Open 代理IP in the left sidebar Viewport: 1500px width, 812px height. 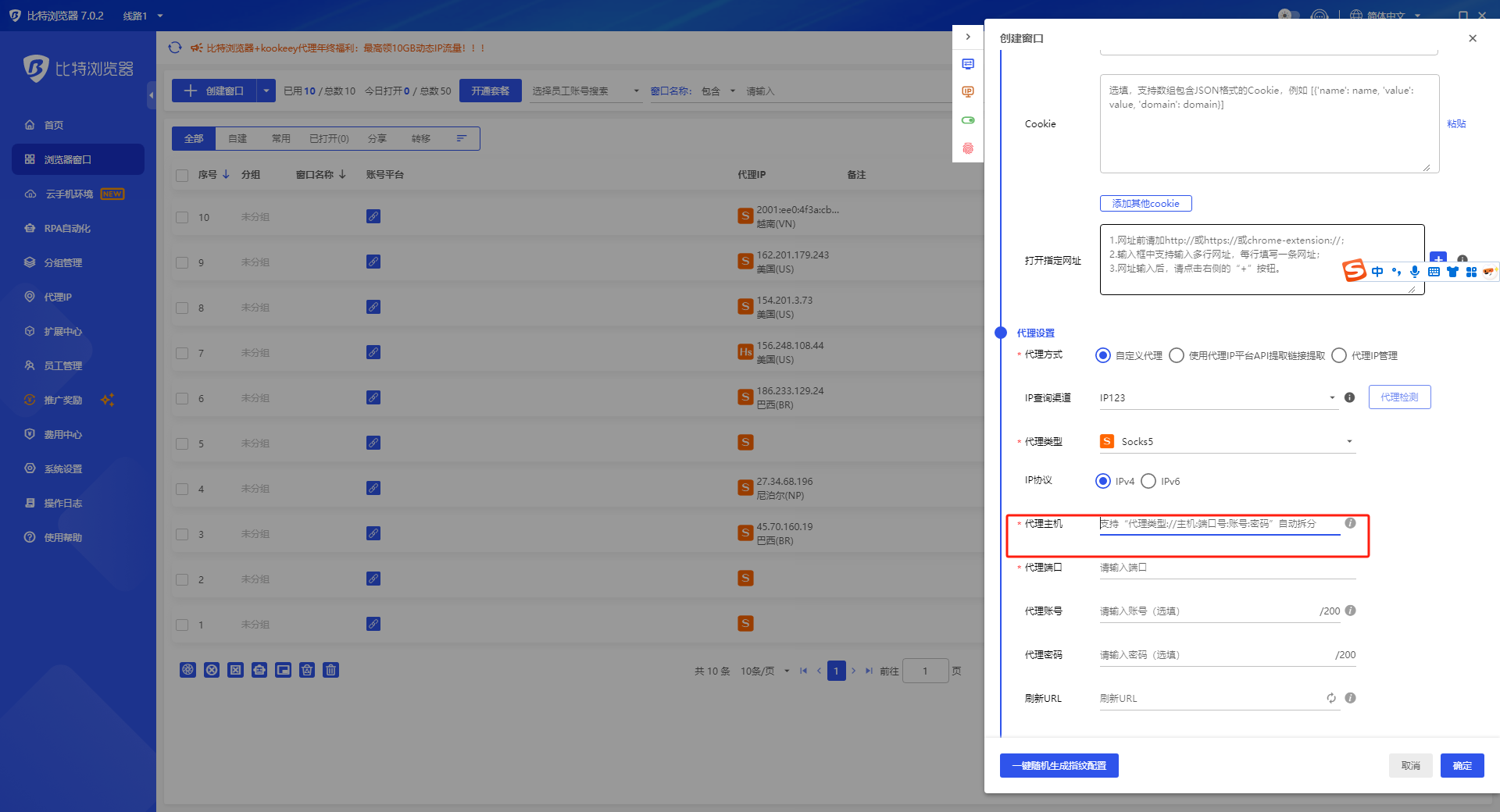(58, 297)
